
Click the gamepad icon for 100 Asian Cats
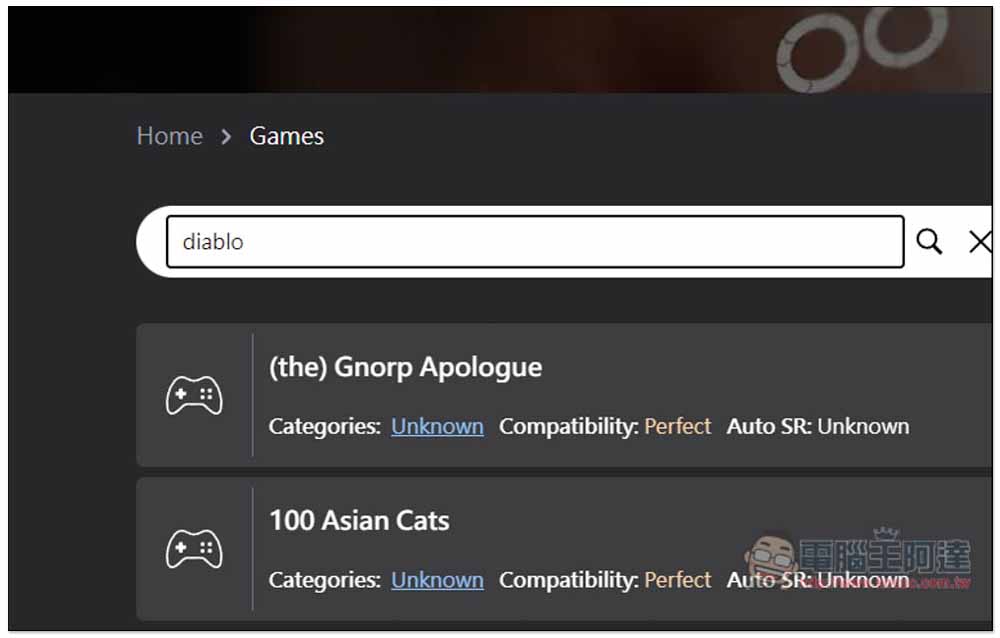pos(194,549)
